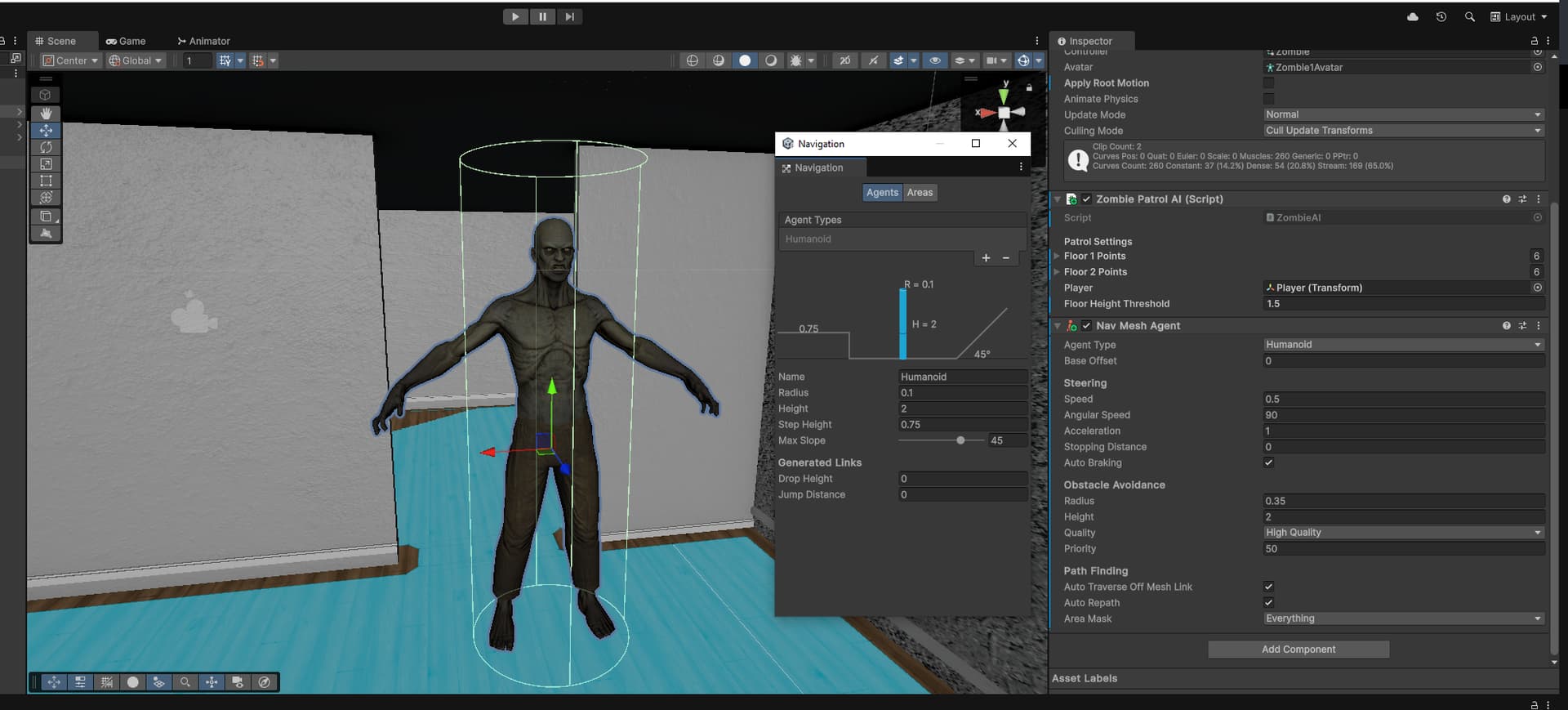Click the plus button to add agent type
Screen dimensions: 1568x710
(986, 258)
